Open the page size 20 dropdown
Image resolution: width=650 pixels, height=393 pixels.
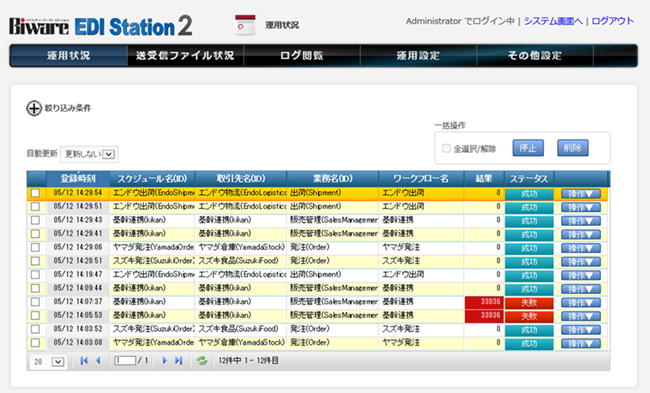tap(48, 361)
